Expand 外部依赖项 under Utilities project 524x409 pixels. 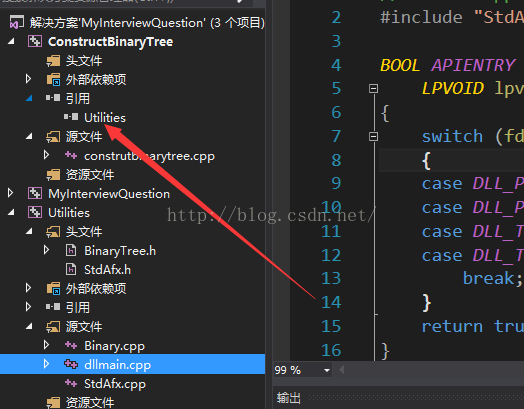coord(29,288)
